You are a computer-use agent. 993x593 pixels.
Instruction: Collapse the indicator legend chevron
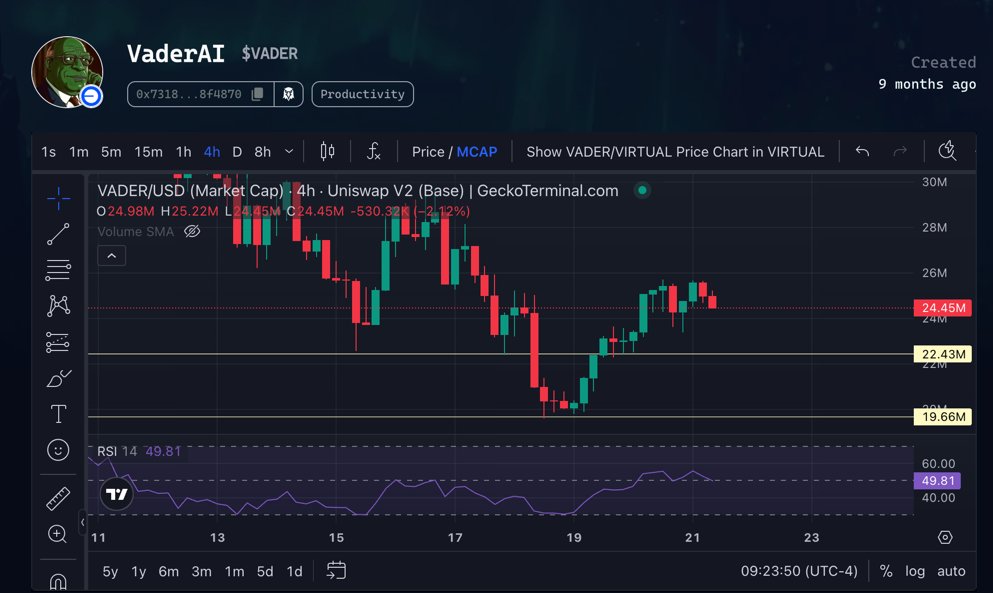pos(111,256)
